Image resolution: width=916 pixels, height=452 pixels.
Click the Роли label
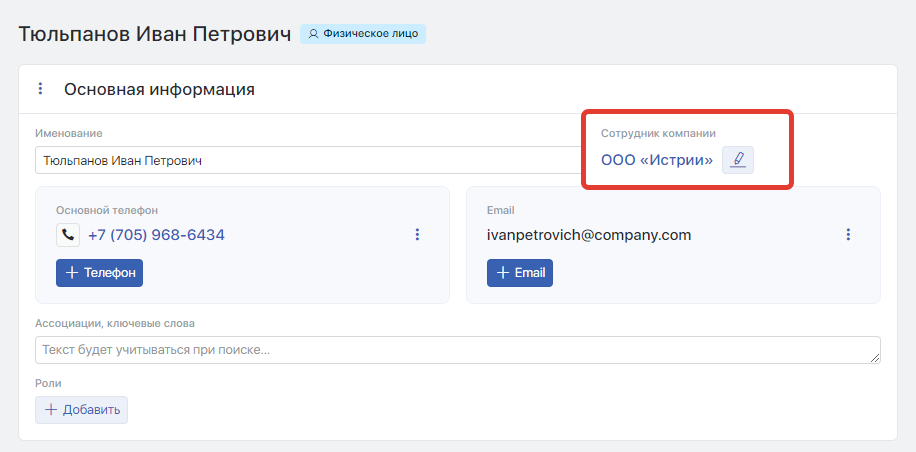[x=48, y=383]
